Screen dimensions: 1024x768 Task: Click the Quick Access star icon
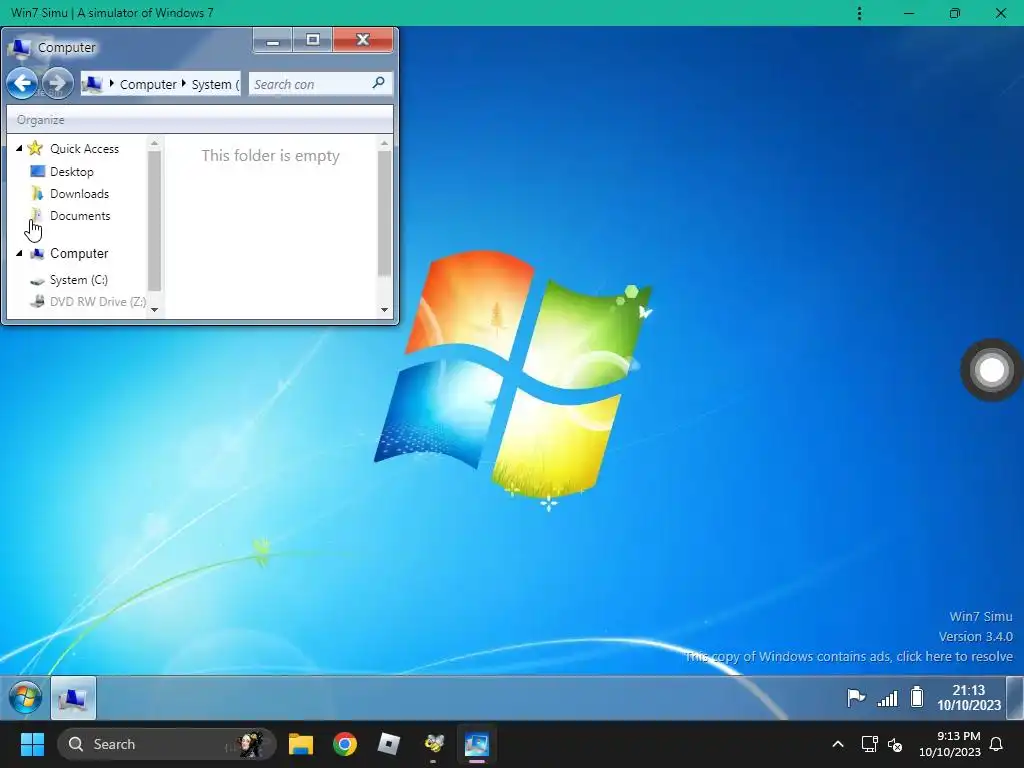tap(35, 148)
